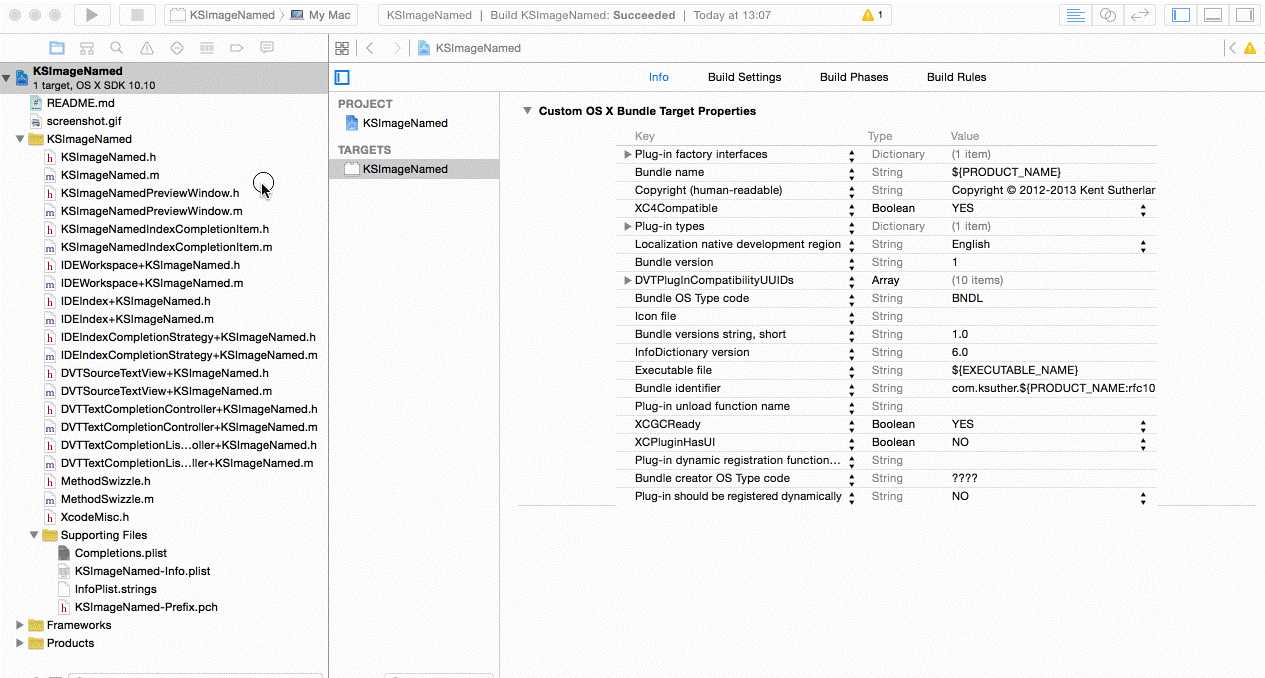
Task: Choose the My Mac run destination
Action: [x=321, y=15]
